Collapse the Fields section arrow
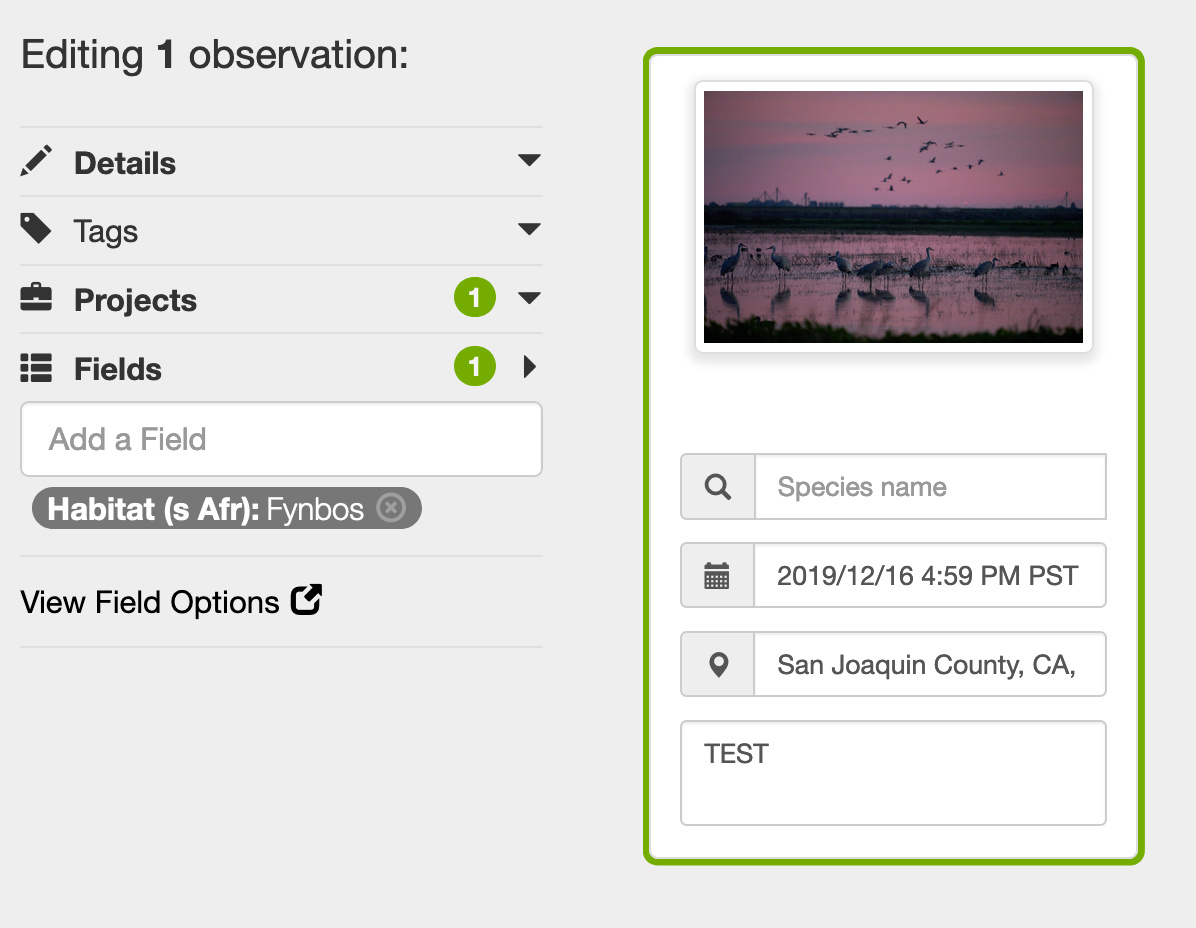1196x928 pixels. click(x=529, y=367)
